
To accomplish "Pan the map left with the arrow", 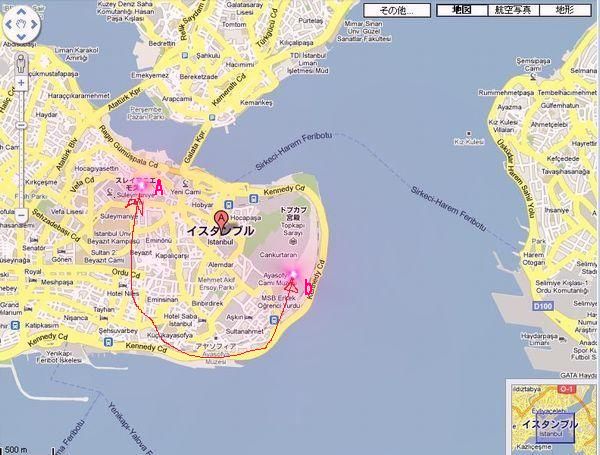I will pyautogui.click(x=8, y=24).
